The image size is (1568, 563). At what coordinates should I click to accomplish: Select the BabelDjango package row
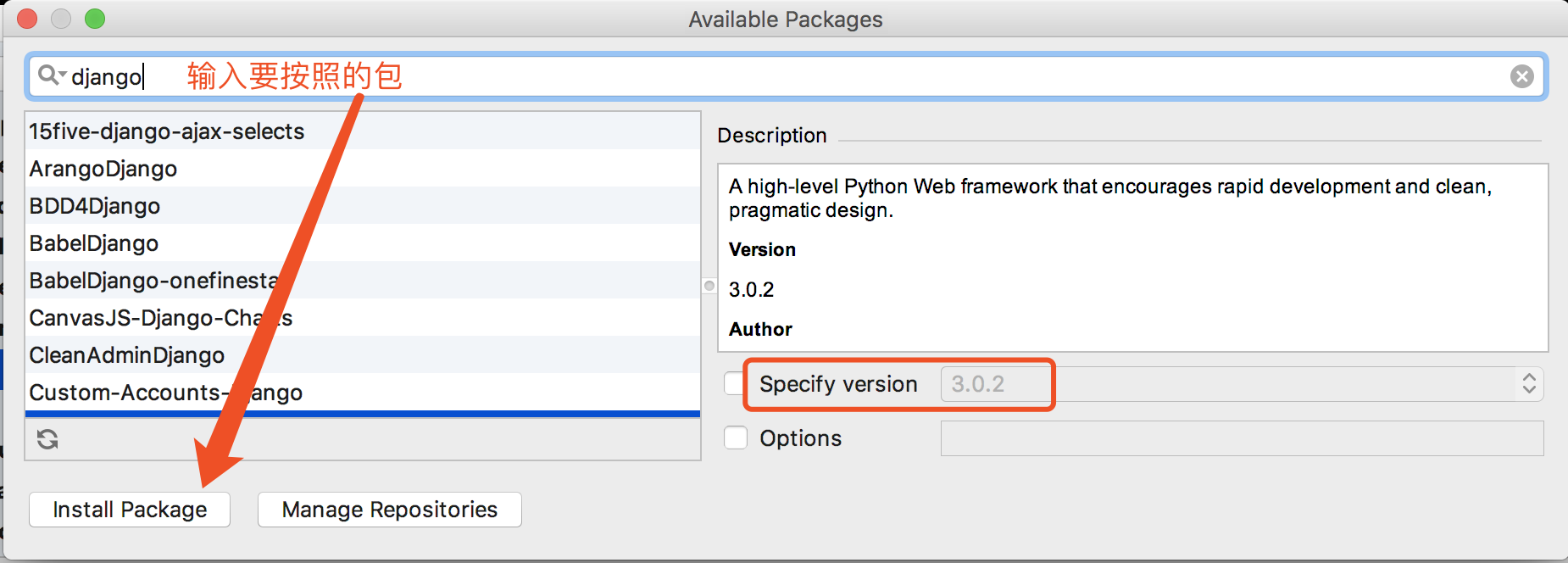[x=363, y=243]
